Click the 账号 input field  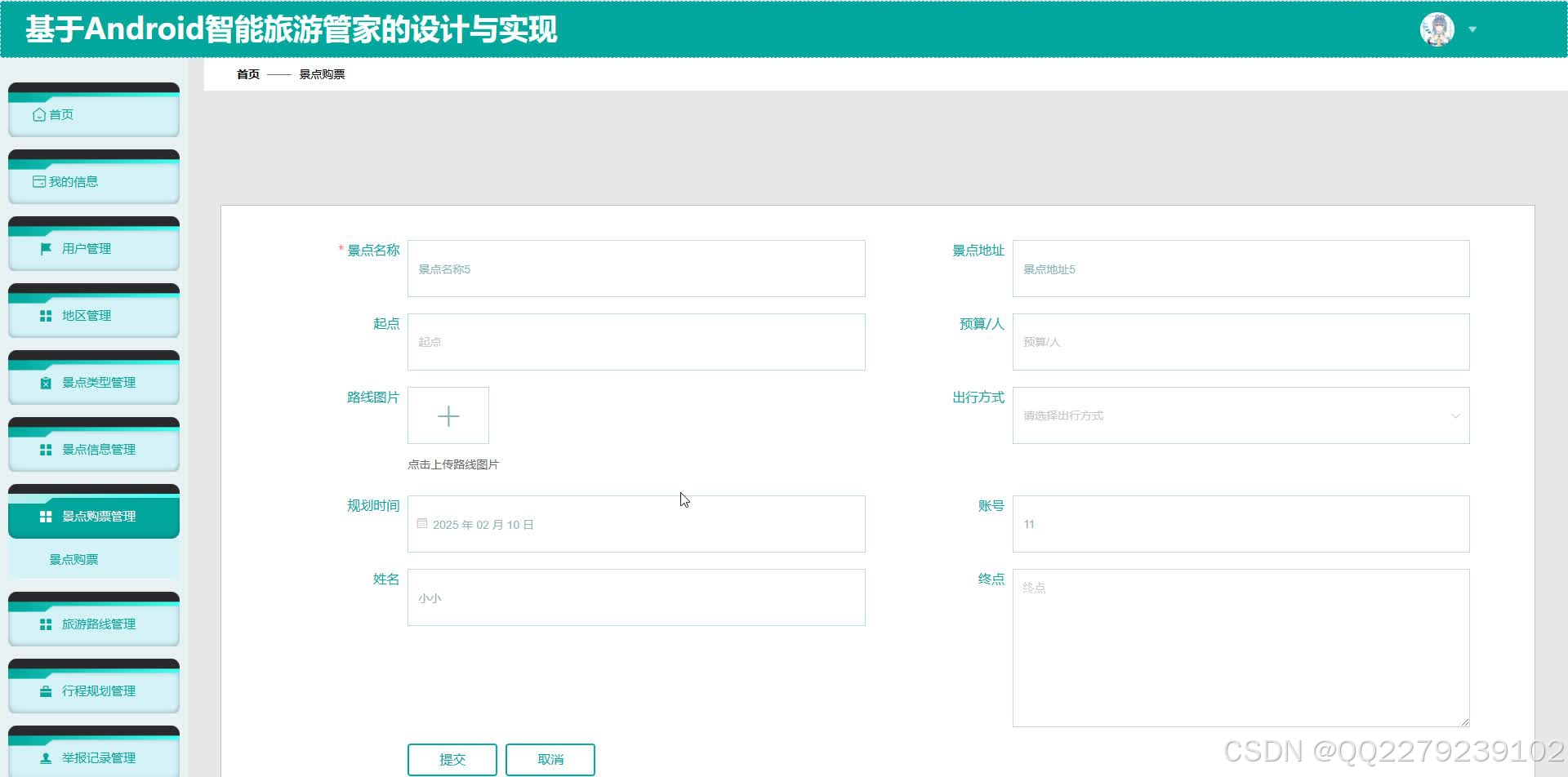[x=1241, y=524]
